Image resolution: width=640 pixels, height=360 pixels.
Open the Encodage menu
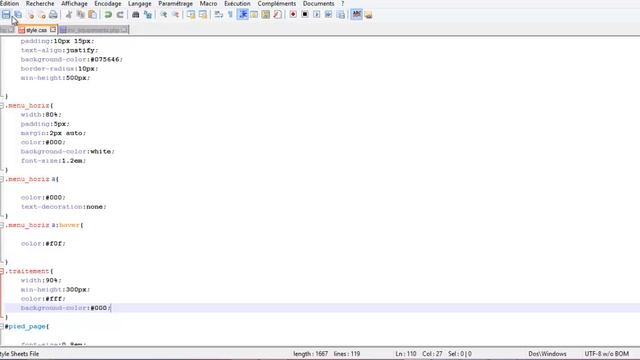pyautogui.click(x=108, y=3)
